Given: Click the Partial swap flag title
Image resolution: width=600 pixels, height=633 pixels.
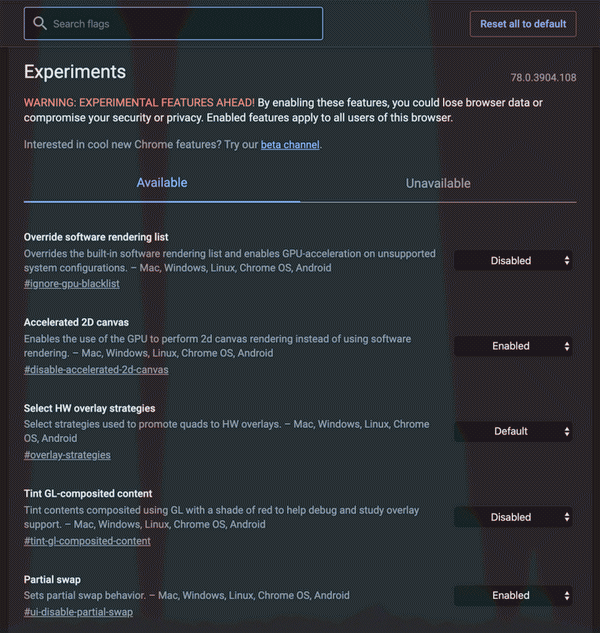Looking at the screenshot, I should [52, 579].
